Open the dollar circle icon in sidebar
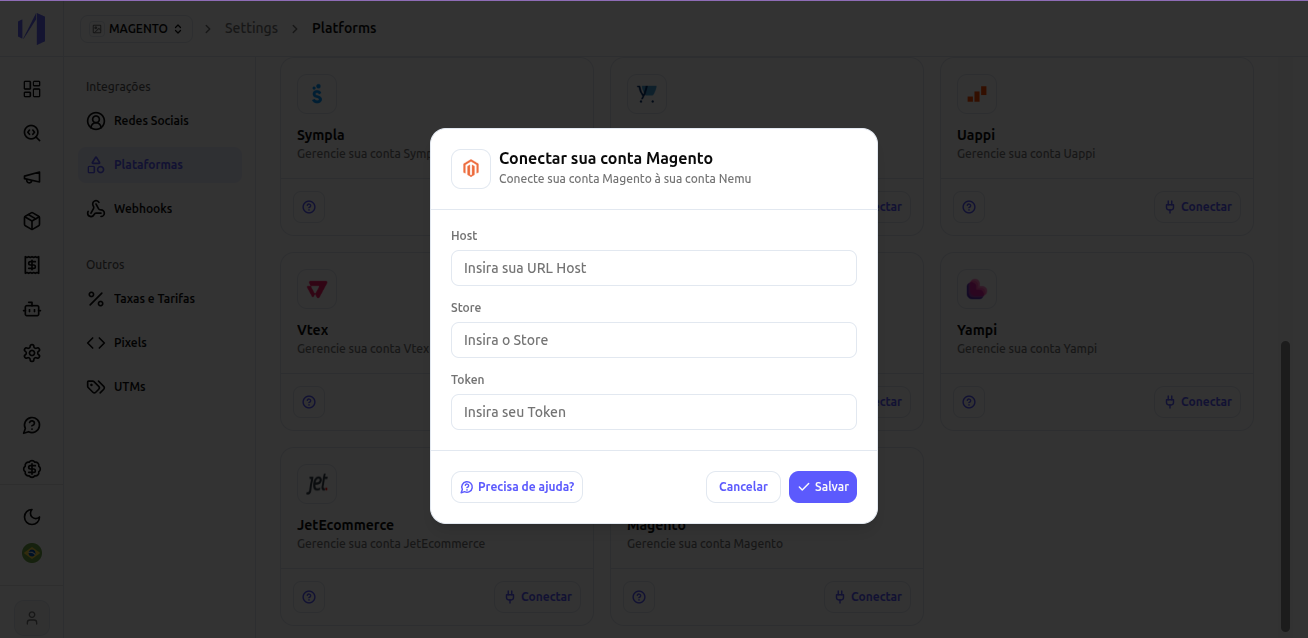Screen dimensions: 1308x638 click(32, 469)
